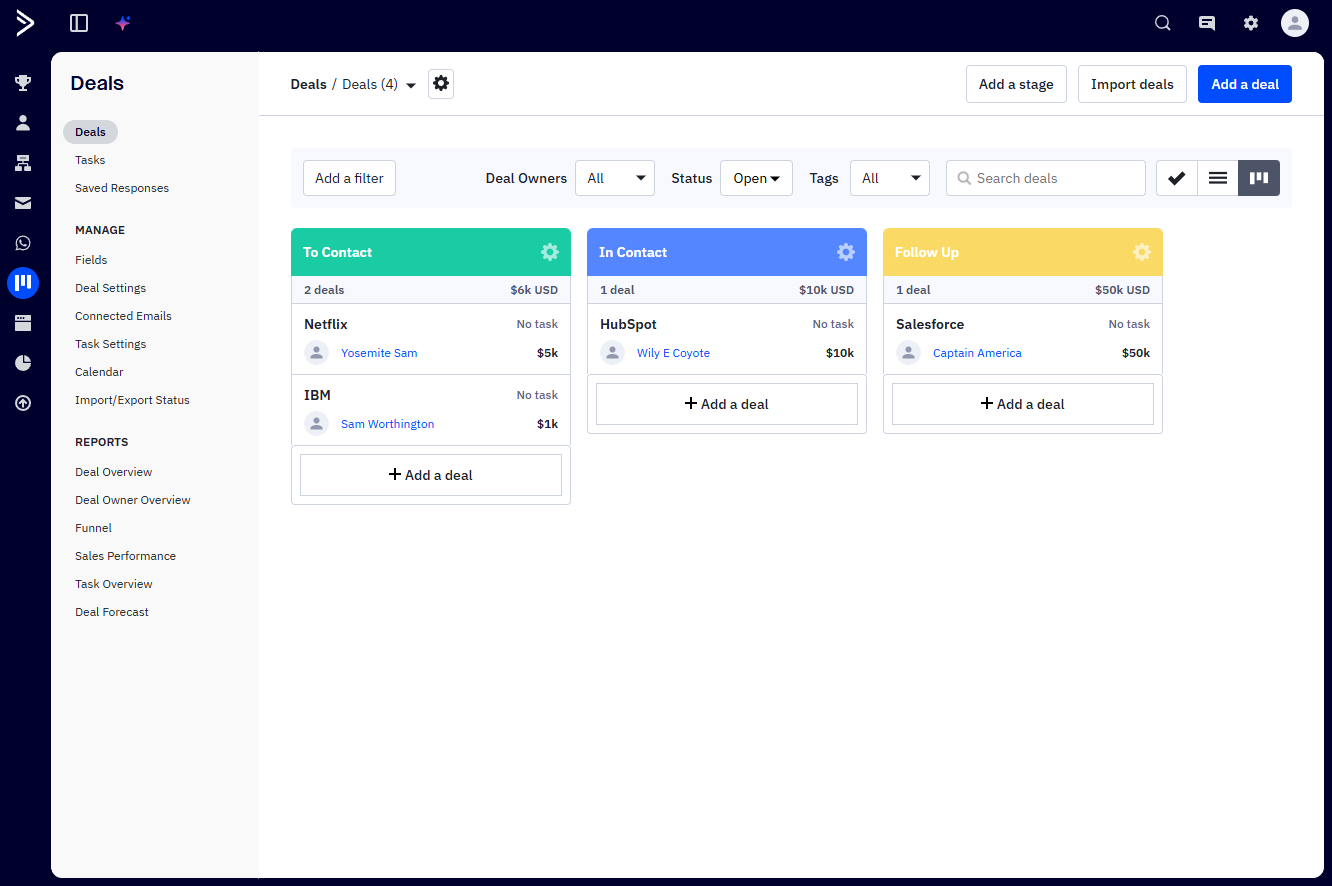Expand the Status Open dropdown
Viewport: 1332px width, 886px height.
point(756,177)
